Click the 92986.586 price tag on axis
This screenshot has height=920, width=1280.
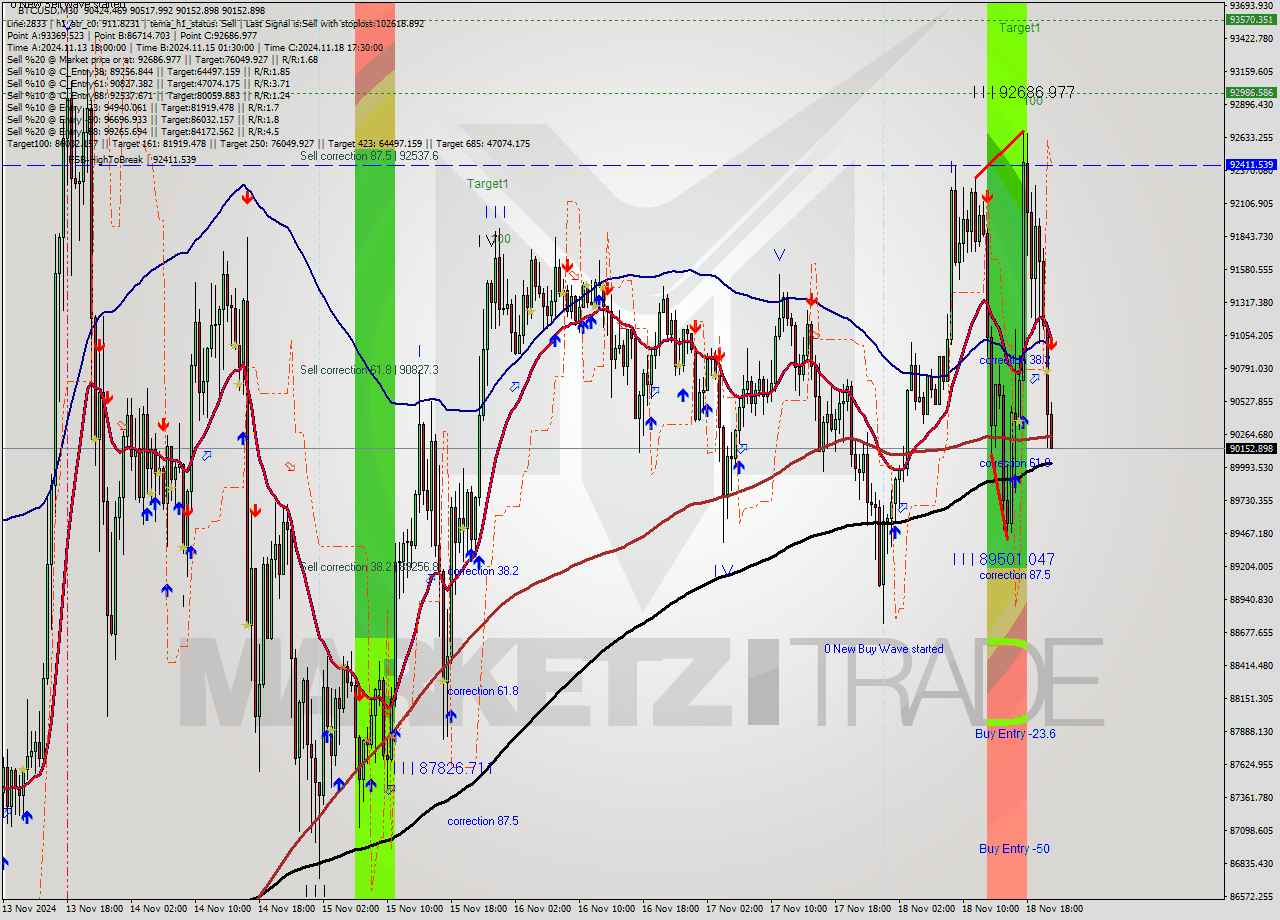tap(1250, 92)
